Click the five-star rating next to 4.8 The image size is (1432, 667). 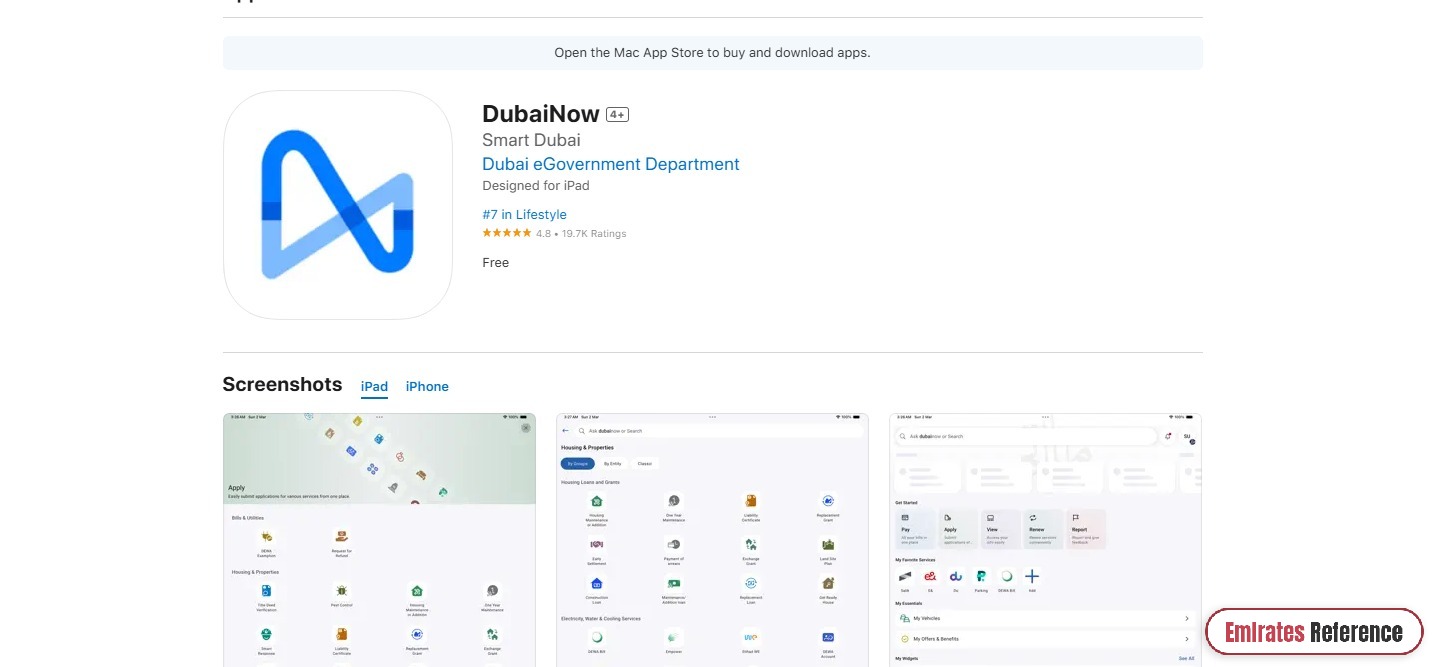506,233
